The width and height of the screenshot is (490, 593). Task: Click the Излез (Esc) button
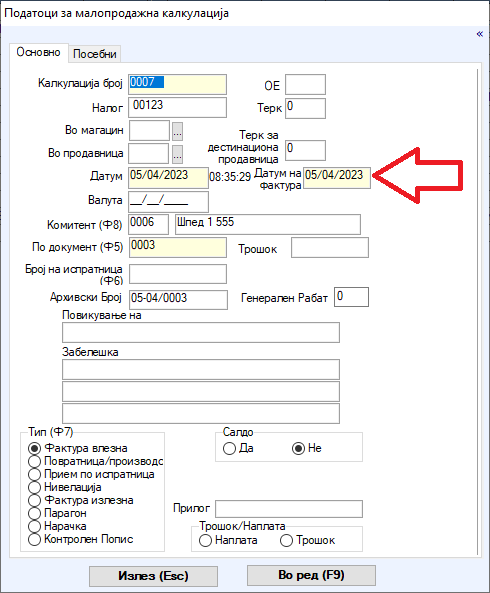(x=153, y=576)
